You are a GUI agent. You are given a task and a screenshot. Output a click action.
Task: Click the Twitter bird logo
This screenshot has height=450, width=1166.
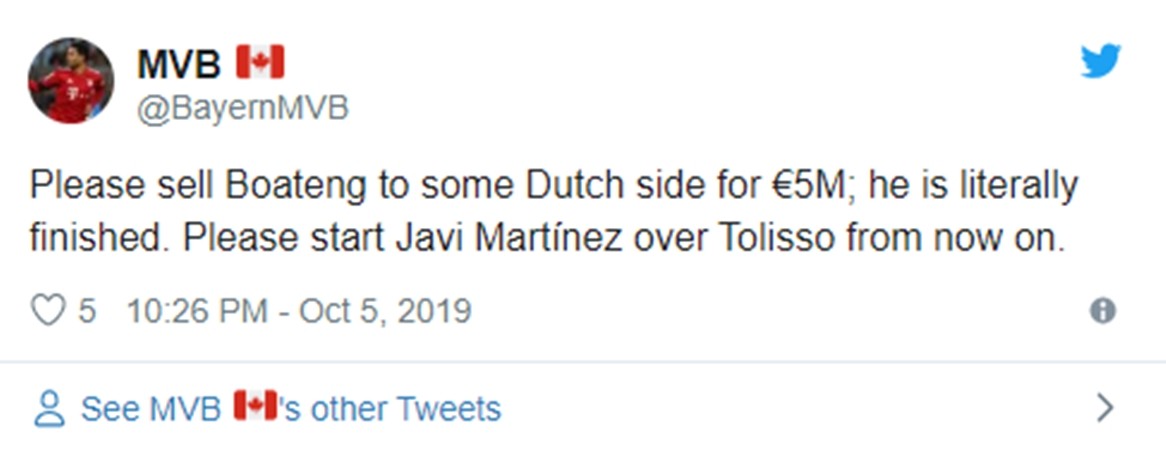1101,62
